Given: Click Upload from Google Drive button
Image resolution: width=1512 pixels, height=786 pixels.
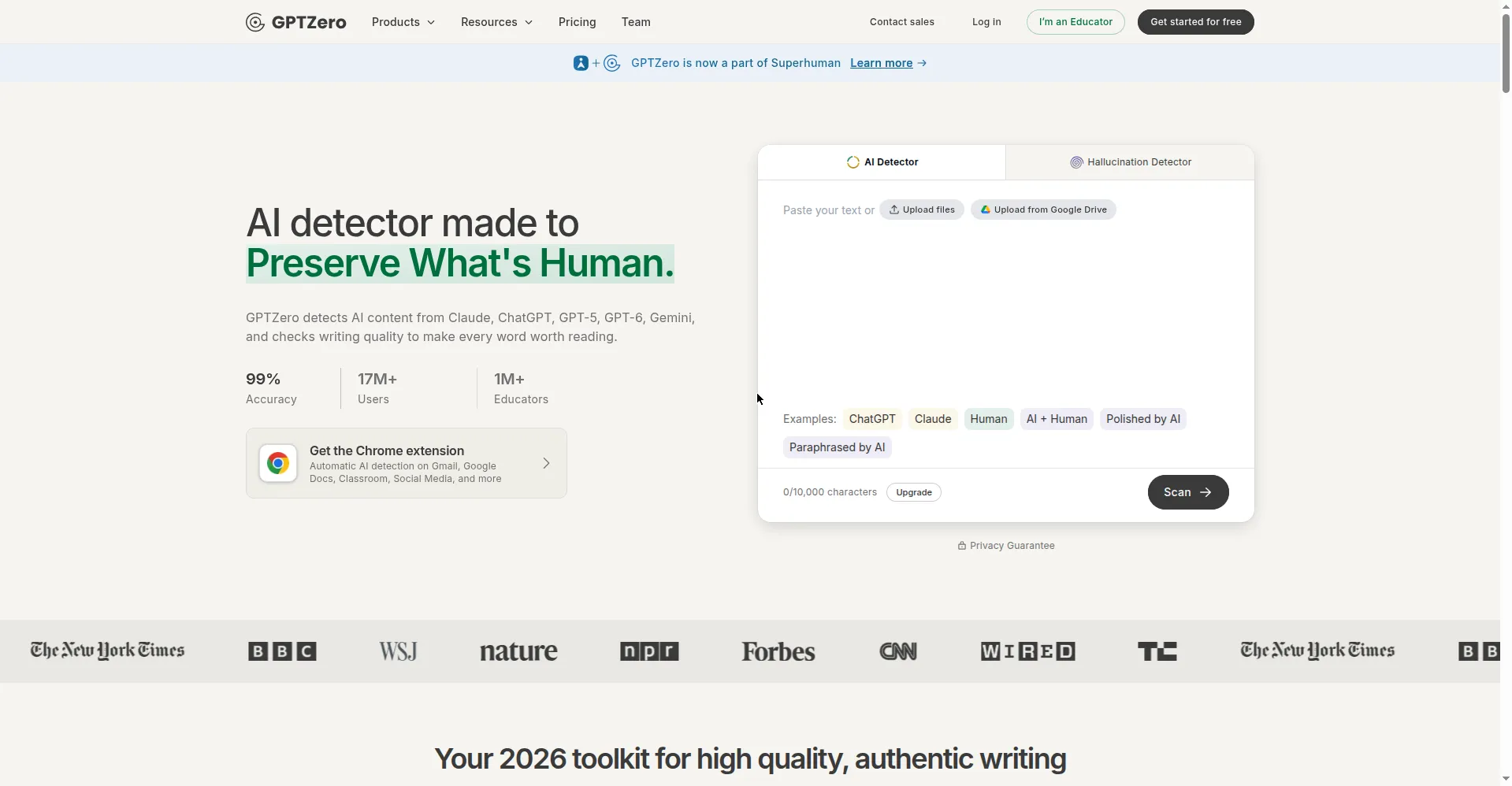Looking at the screenshot, I should (1043, 209).
